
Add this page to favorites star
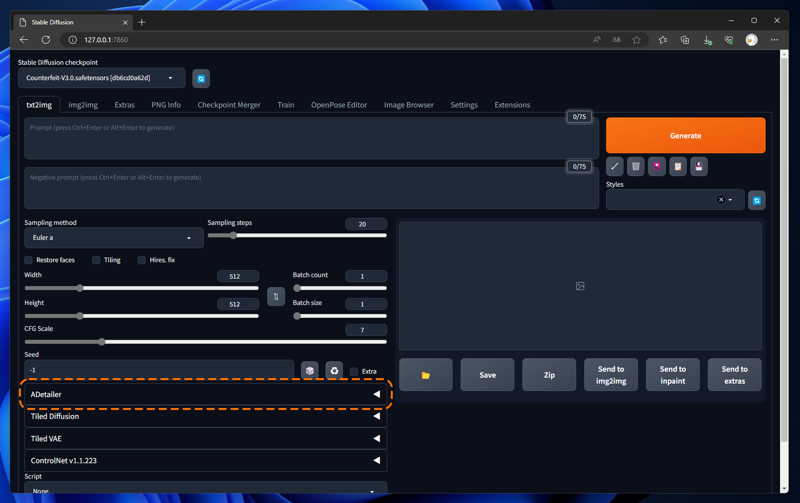coord(636,40)
